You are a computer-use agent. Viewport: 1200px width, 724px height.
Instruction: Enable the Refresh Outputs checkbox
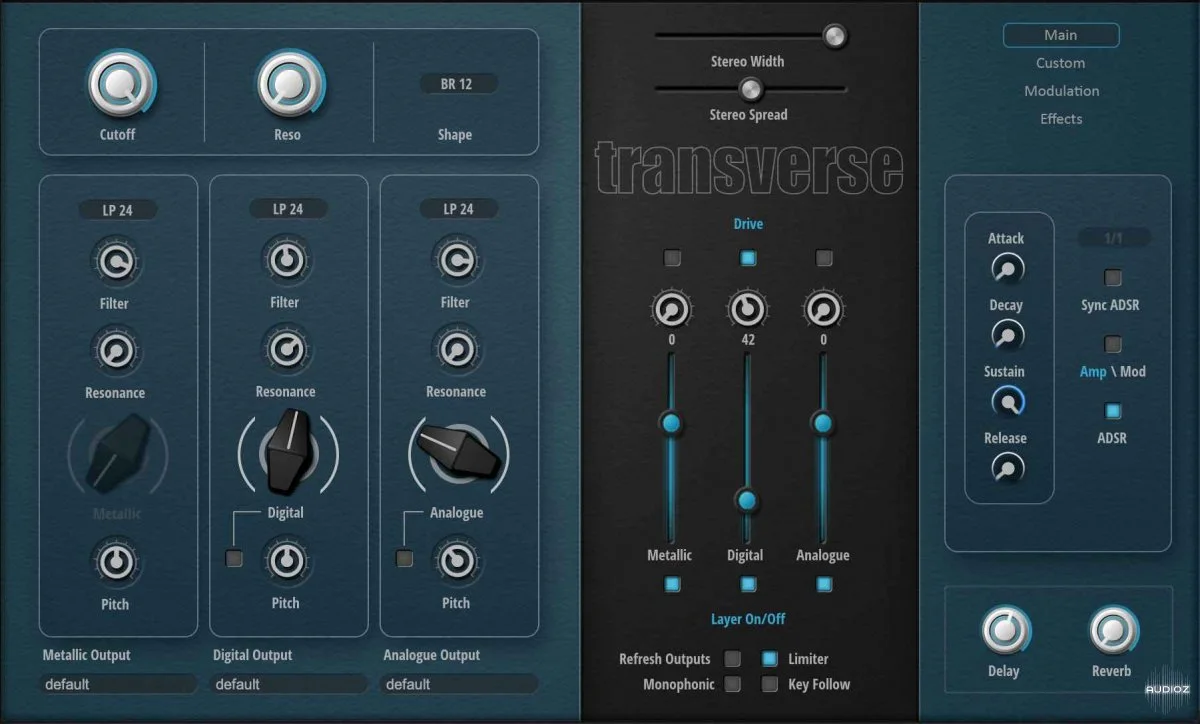(x=733, y=658)
